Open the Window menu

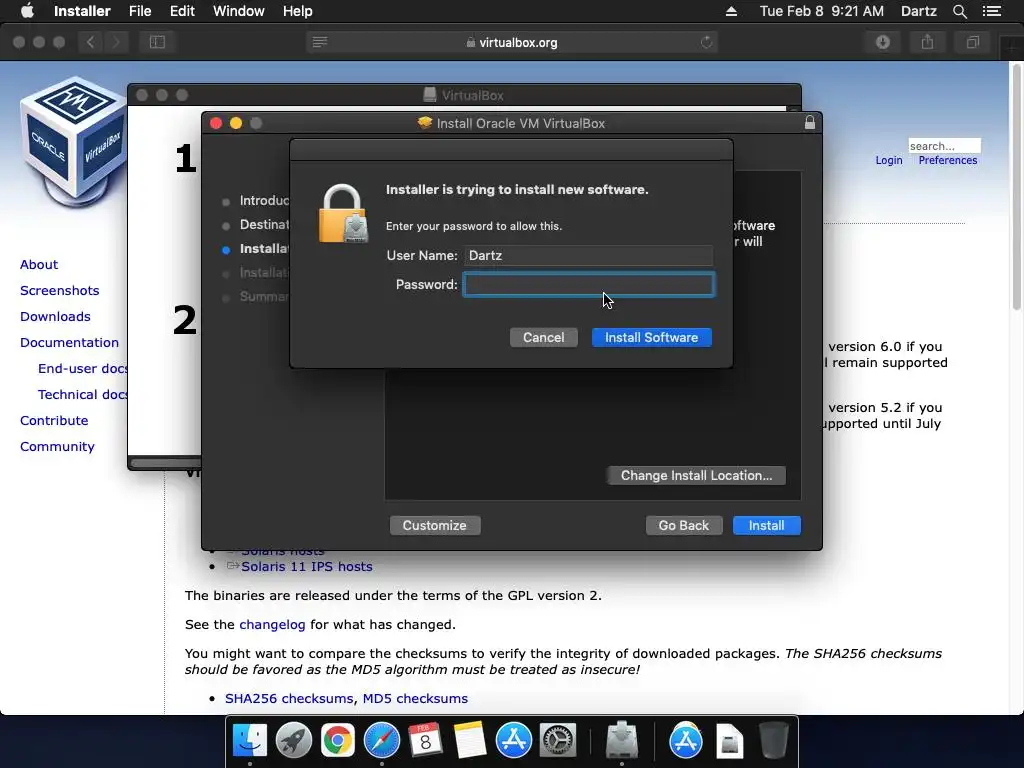tap(239, 11)
